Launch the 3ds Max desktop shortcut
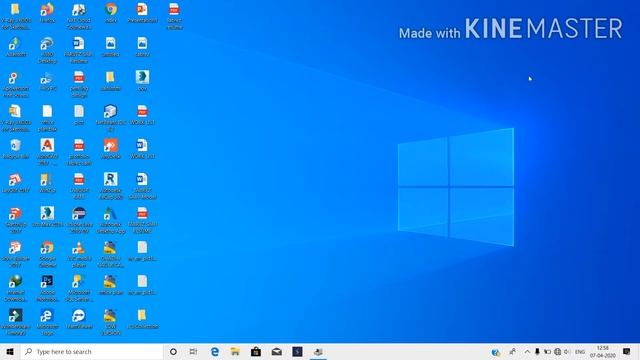Screen dimensions: 640x360 click(x=47, y=217)
